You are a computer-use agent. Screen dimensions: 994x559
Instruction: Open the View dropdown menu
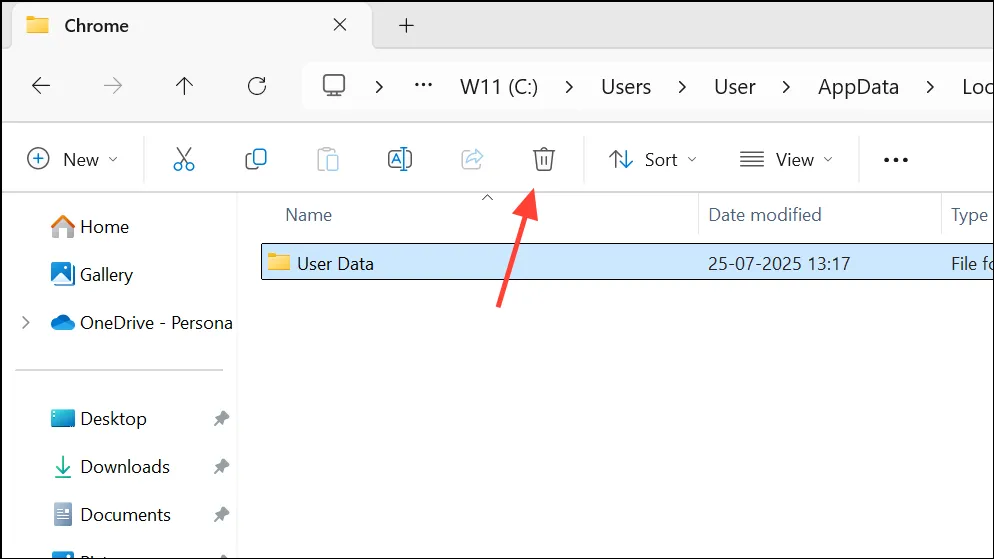[x=786, y=159]
